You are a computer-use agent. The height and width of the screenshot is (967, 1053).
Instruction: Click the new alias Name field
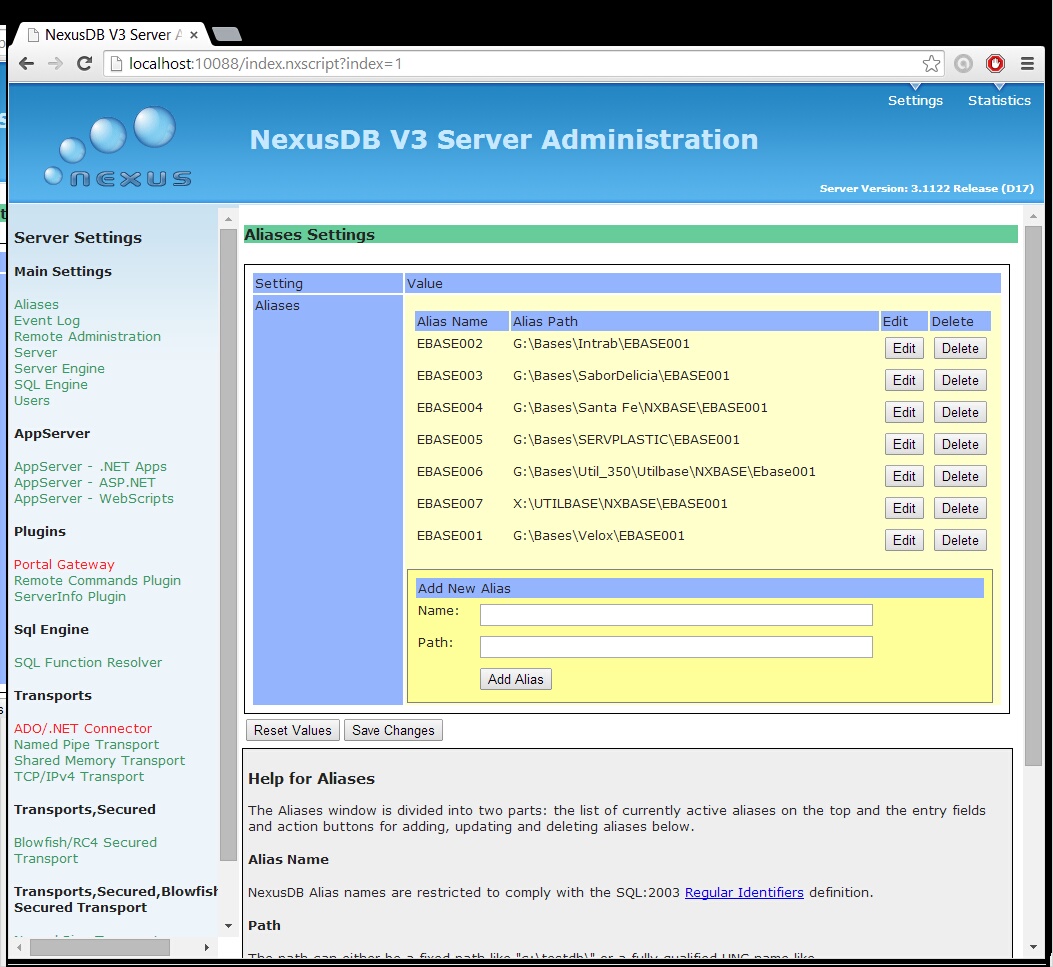pos(676,614)
